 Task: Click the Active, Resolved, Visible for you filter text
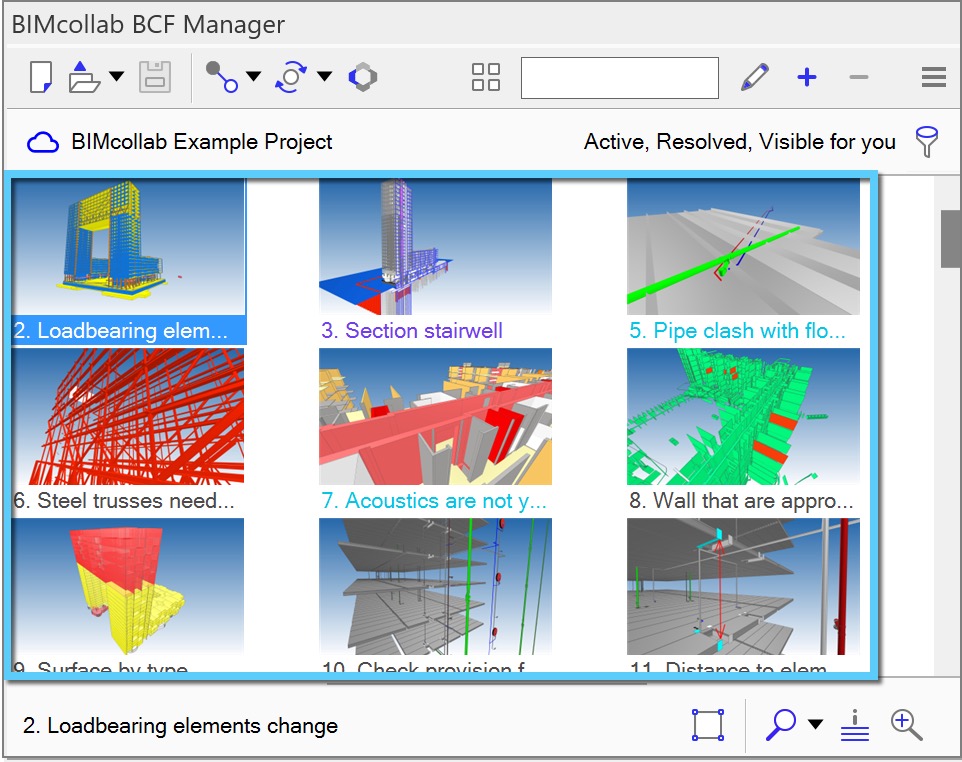740,142
